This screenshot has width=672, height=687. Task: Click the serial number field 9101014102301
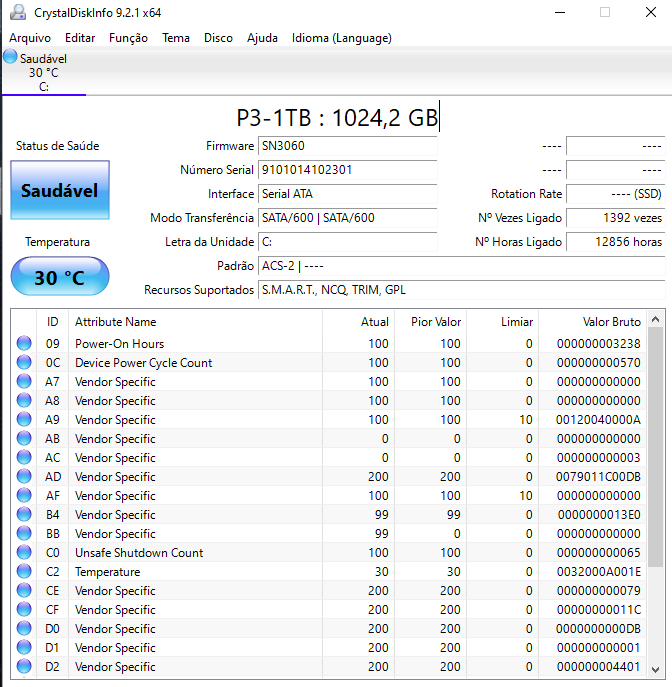347,170
